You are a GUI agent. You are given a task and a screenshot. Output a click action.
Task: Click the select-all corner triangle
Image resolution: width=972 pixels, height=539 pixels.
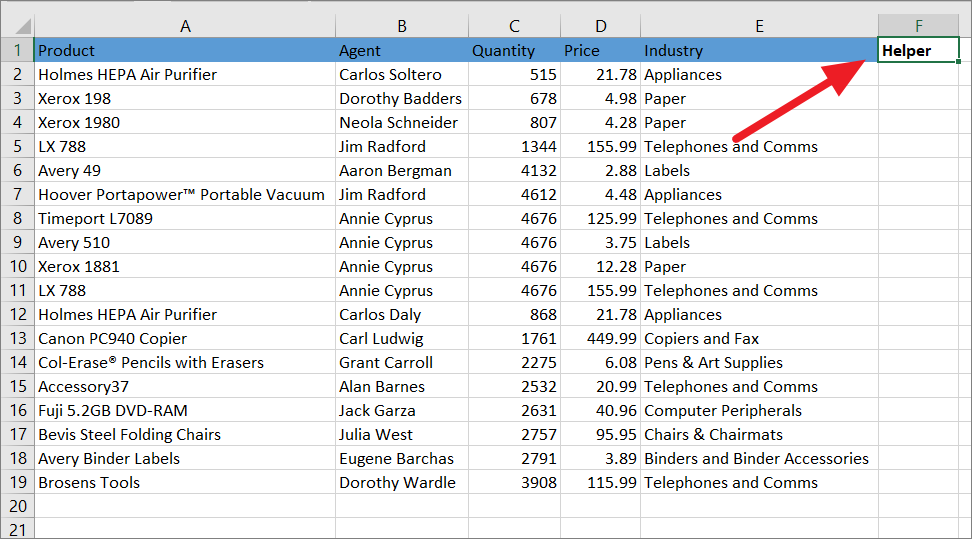pyautogui.click(x=23, y=26)
